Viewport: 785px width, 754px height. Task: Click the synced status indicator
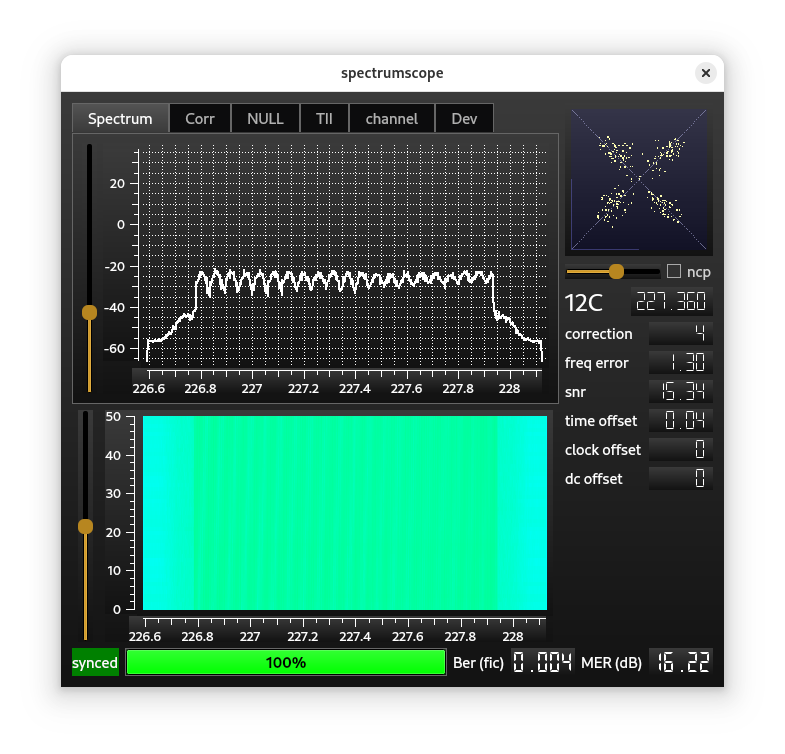tap(95, 662)
